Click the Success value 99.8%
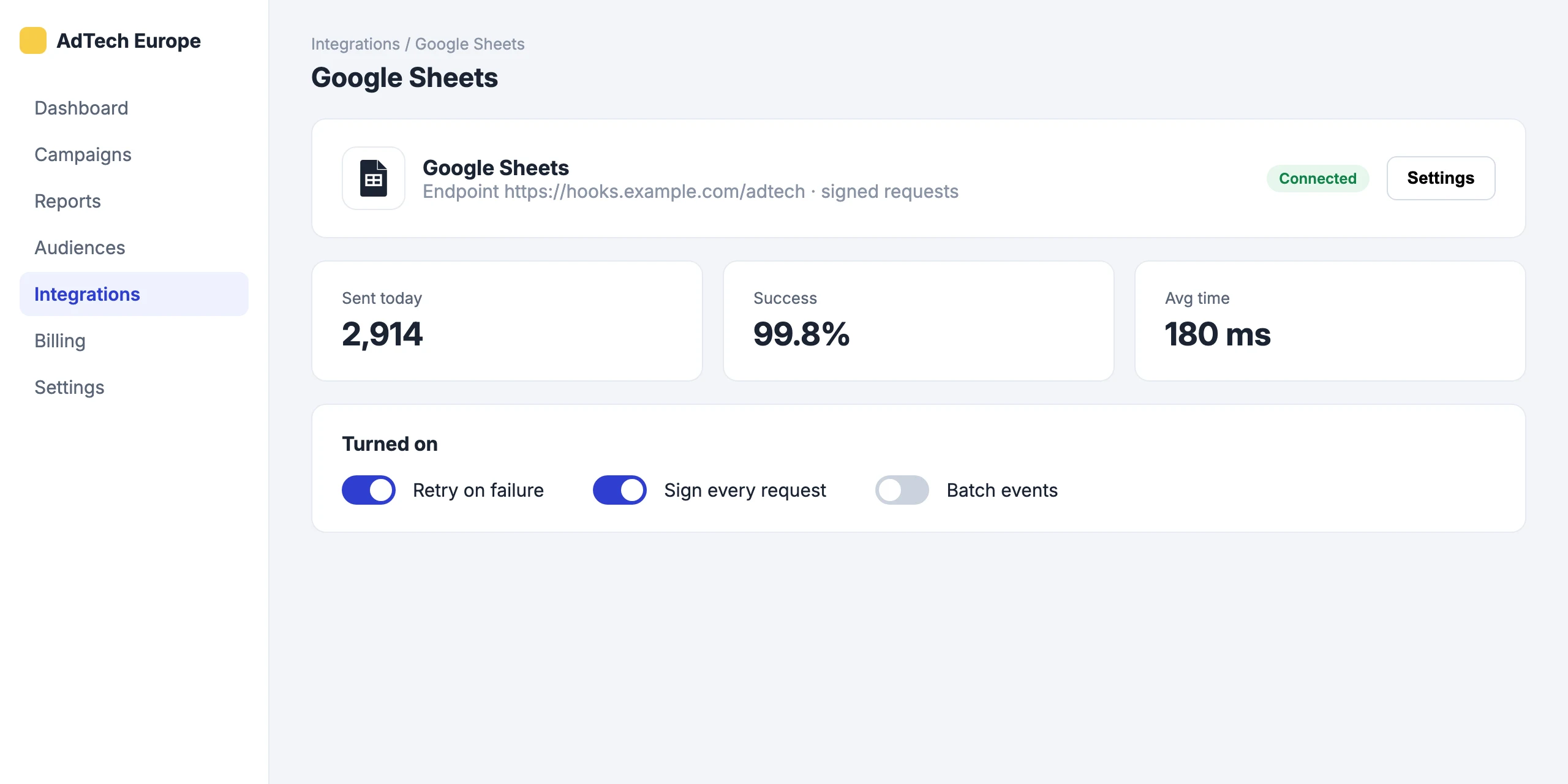This screenshot has height=784, width=1568. [801, 334]
